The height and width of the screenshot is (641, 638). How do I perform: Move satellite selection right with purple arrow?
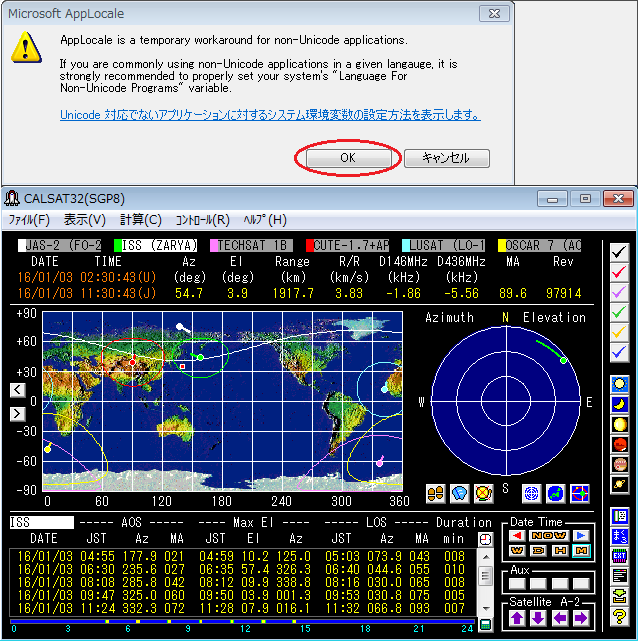click(x=581, y=618)
